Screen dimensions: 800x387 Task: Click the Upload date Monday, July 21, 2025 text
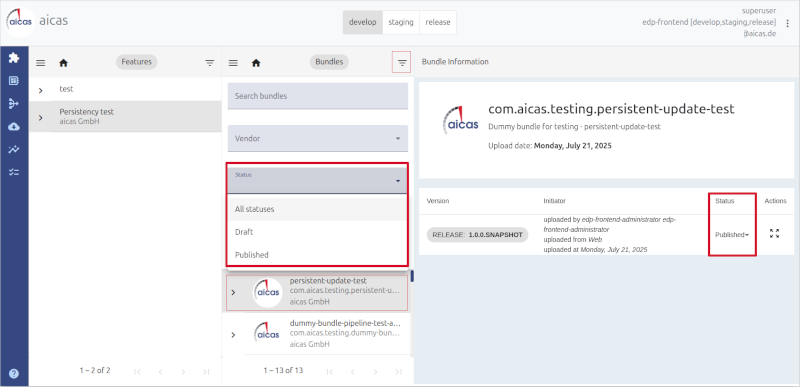point(549,146)
